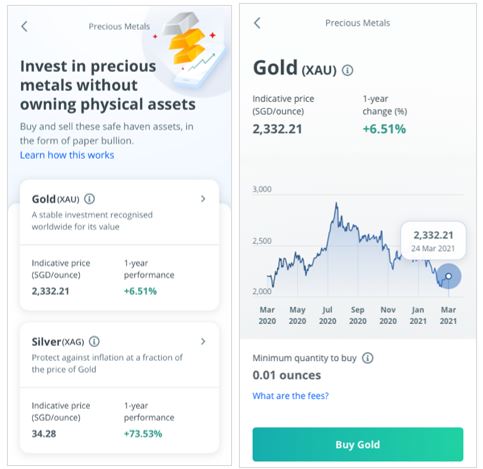Select chart data point marker for Mar 2021
The height and width of the screenshot is (469, 483).
click(x=449, y=276)
